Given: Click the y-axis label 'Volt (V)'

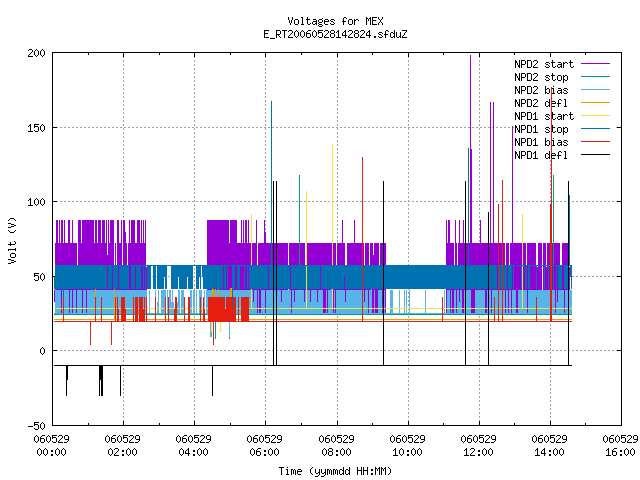Looking at the screenshot, I should (12, 240).
